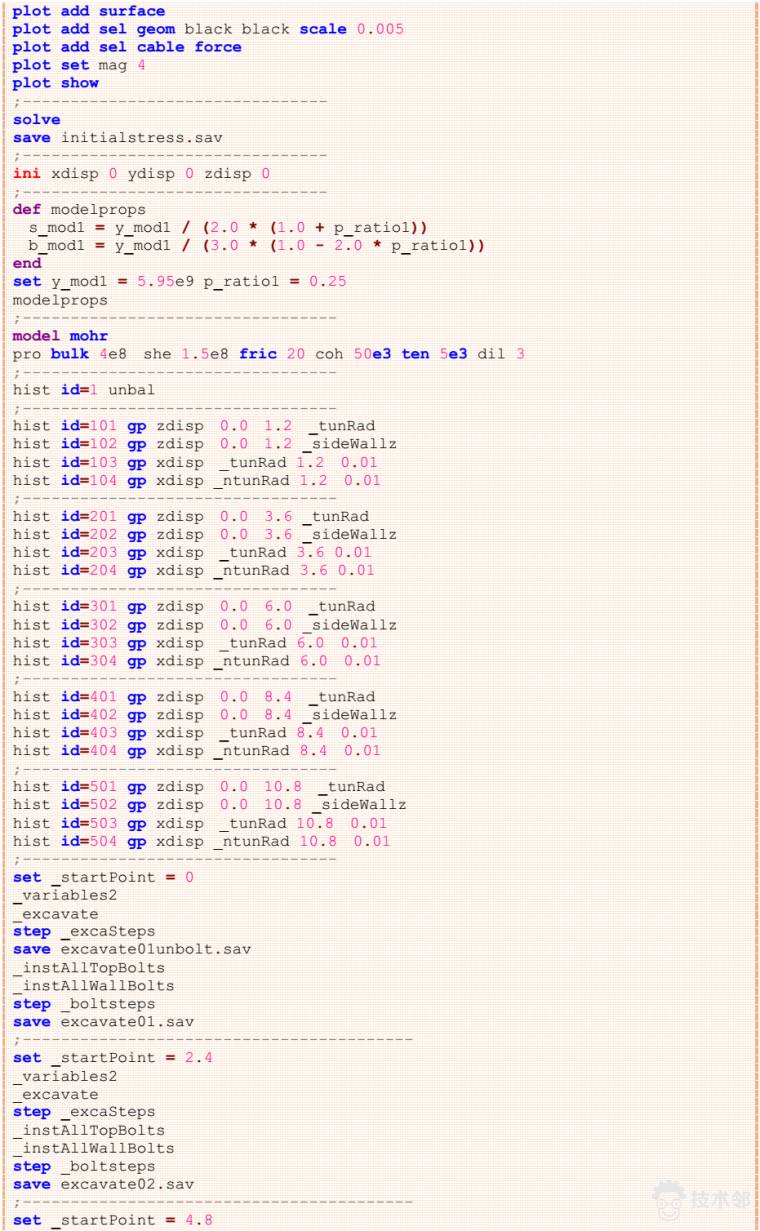Viewport: 760px width, 1231px height.
Task: Click the 'save excavate02.sav' line
Action: [x=103, y=1184]
